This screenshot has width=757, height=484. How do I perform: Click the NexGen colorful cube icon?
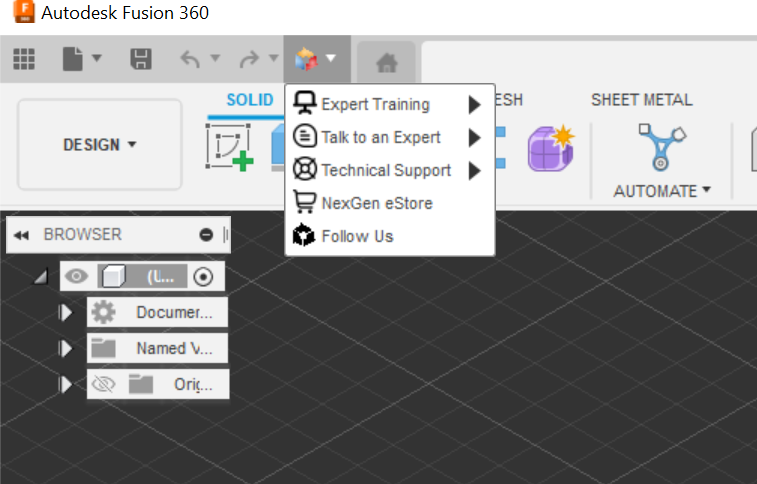coord(306,59)
